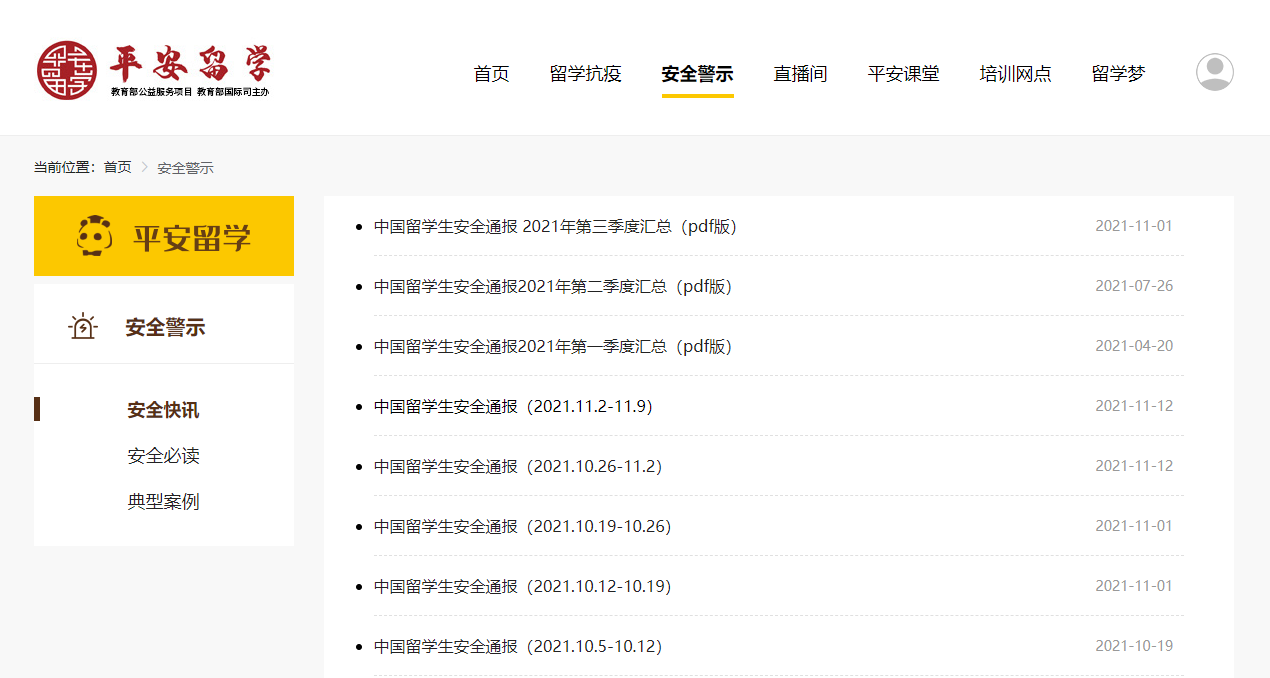The width and height of the screenshot is (1270, 678).
Task: Open the 直播间 navigation item
Action: click(x=800, y=74)
